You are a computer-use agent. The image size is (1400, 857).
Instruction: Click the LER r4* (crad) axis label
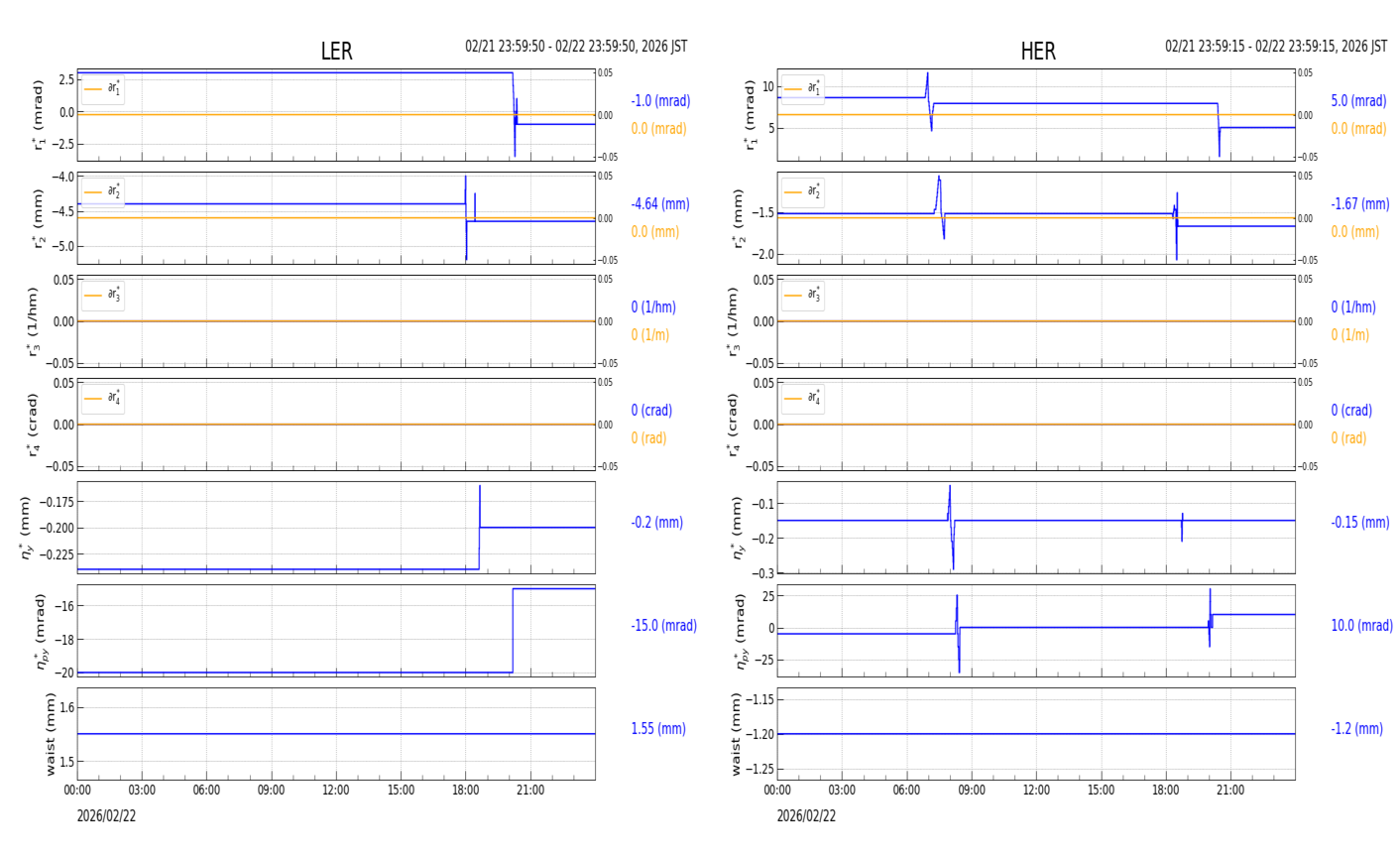(x=33, y=425)
